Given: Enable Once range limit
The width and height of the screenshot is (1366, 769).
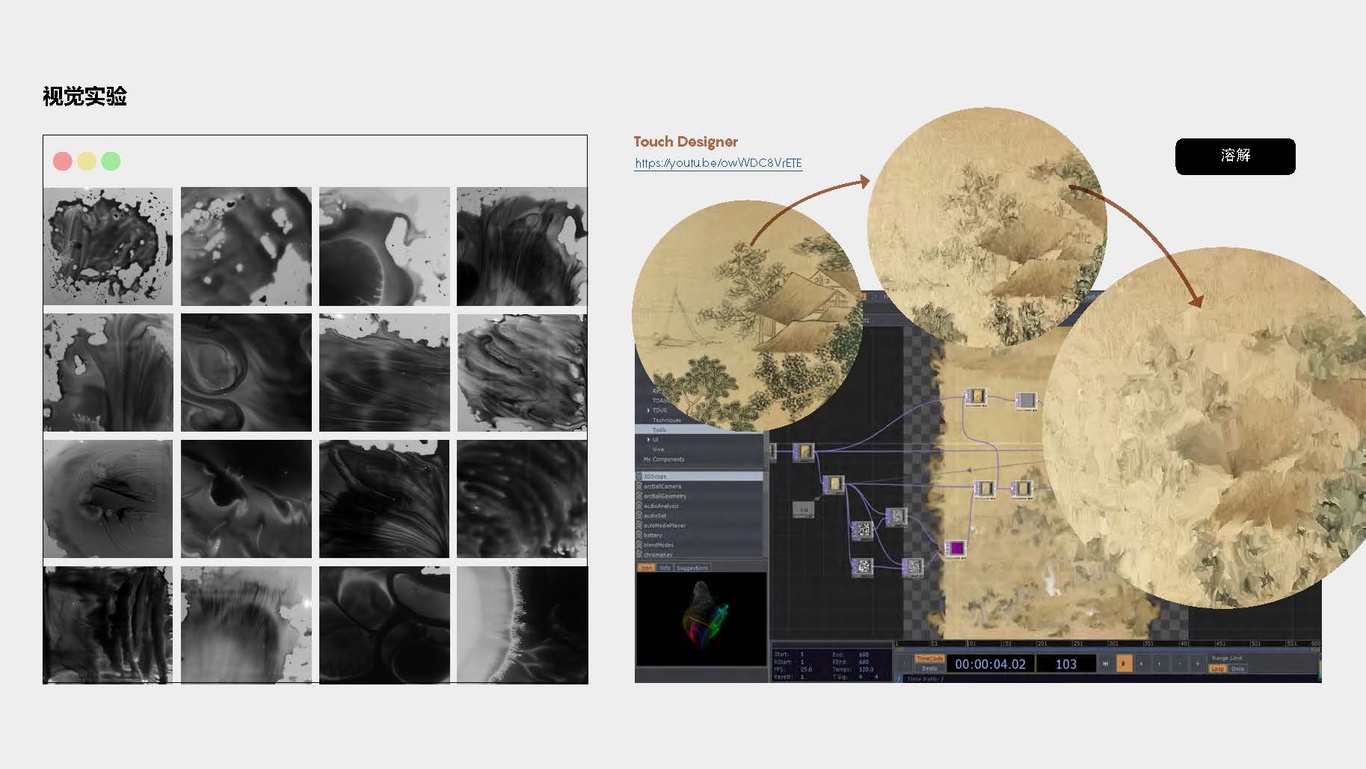Looking at the screenshot, I should point(1238,669).
